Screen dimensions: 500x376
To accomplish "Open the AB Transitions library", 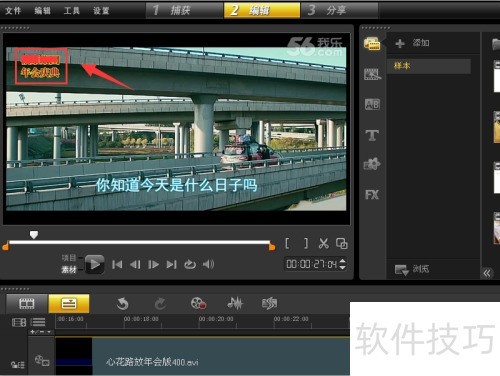I will click(372, 104).
